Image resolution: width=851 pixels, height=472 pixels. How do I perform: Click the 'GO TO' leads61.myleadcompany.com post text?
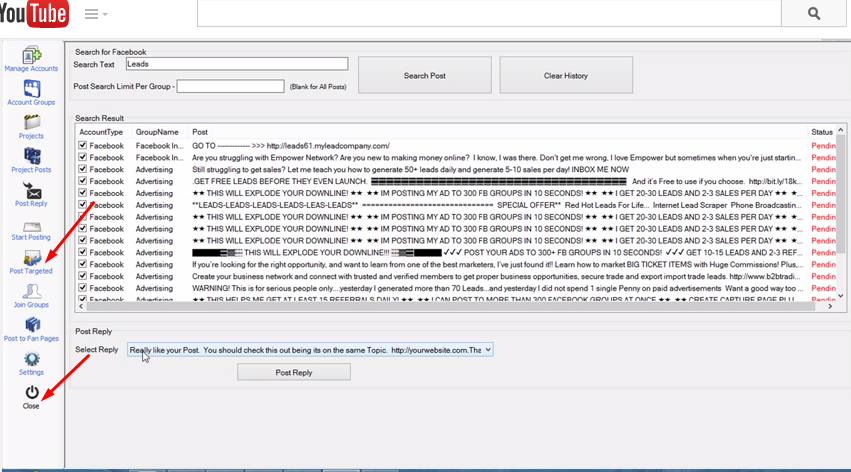[291, 145]
